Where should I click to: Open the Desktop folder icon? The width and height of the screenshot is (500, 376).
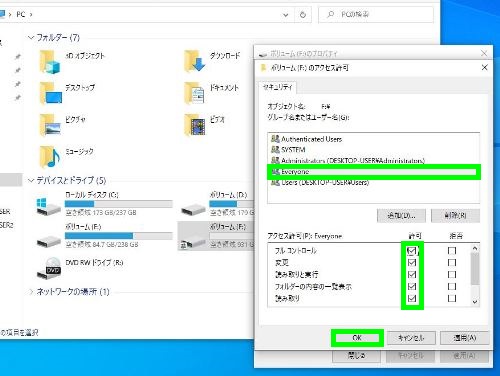click(x=50, y=93)
